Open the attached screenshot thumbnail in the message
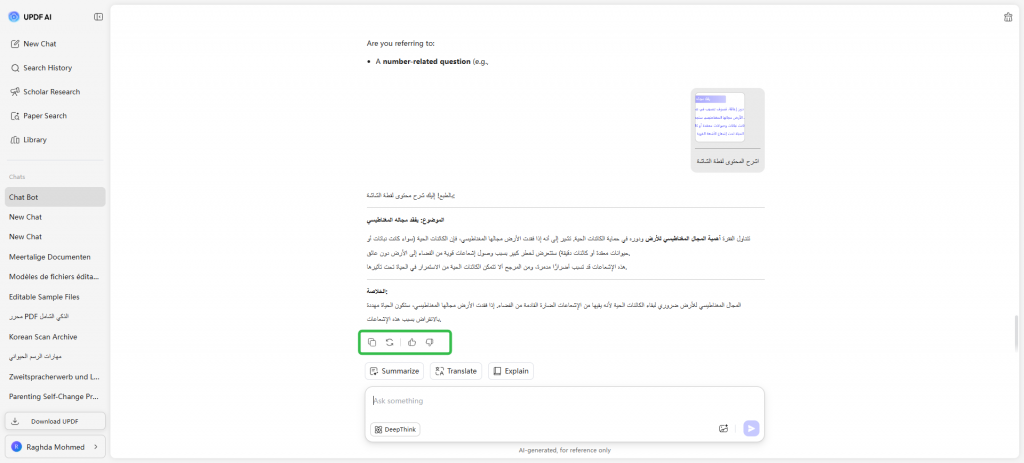This screenshot has height=463, width=1024. tap(720, 118)
